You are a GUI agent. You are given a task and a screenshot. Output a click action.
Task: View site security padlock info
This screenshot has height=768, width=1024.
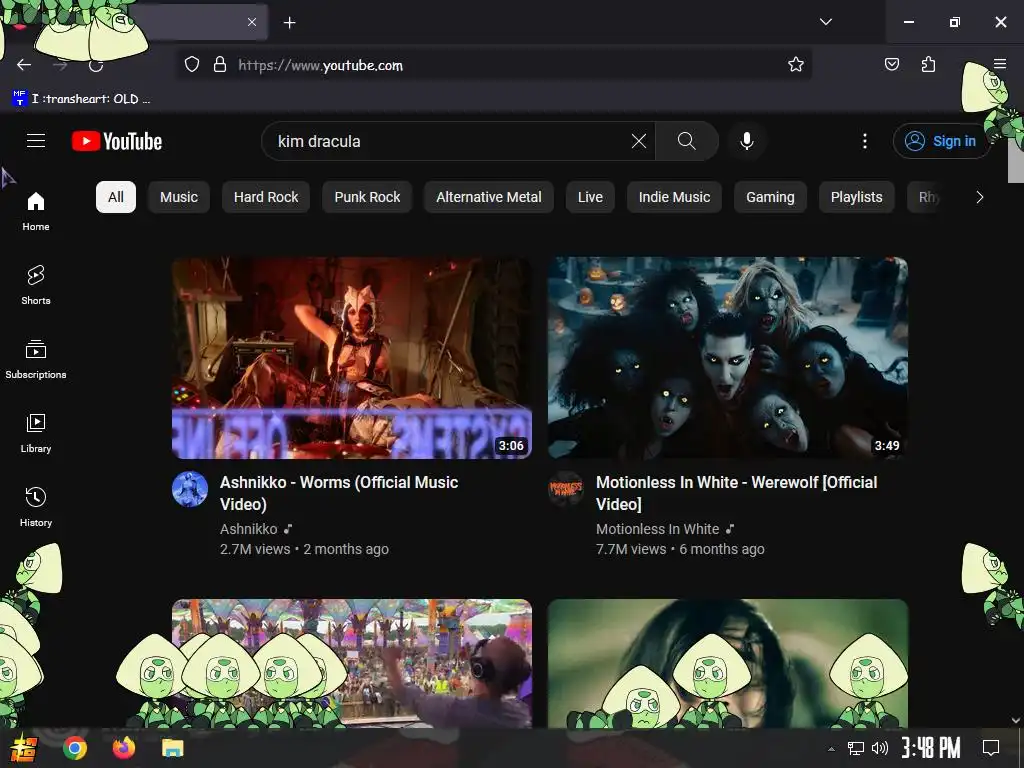pos(220,65)
